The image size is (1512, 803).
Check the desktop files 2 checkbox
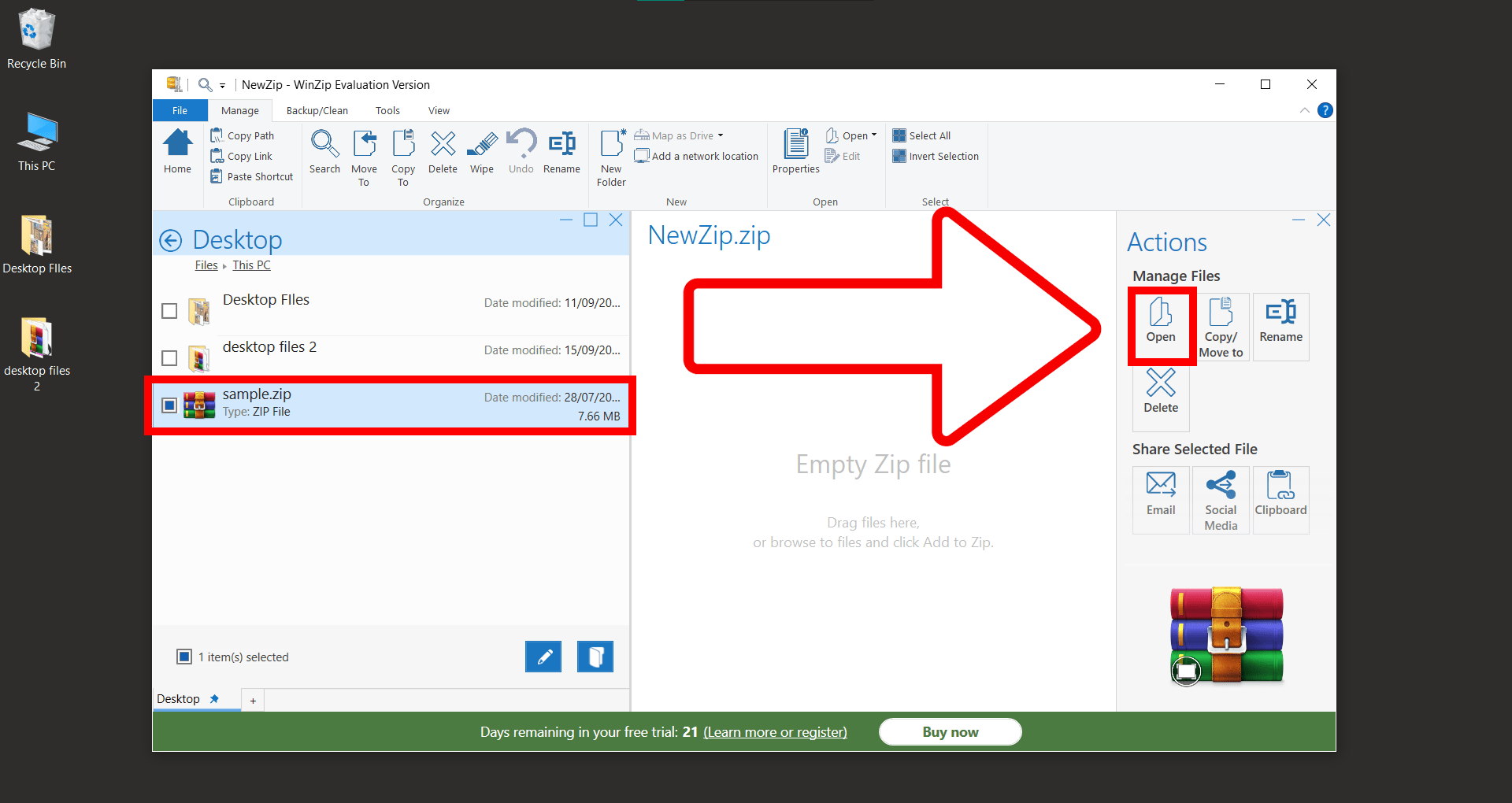click(x=169, y=358)
